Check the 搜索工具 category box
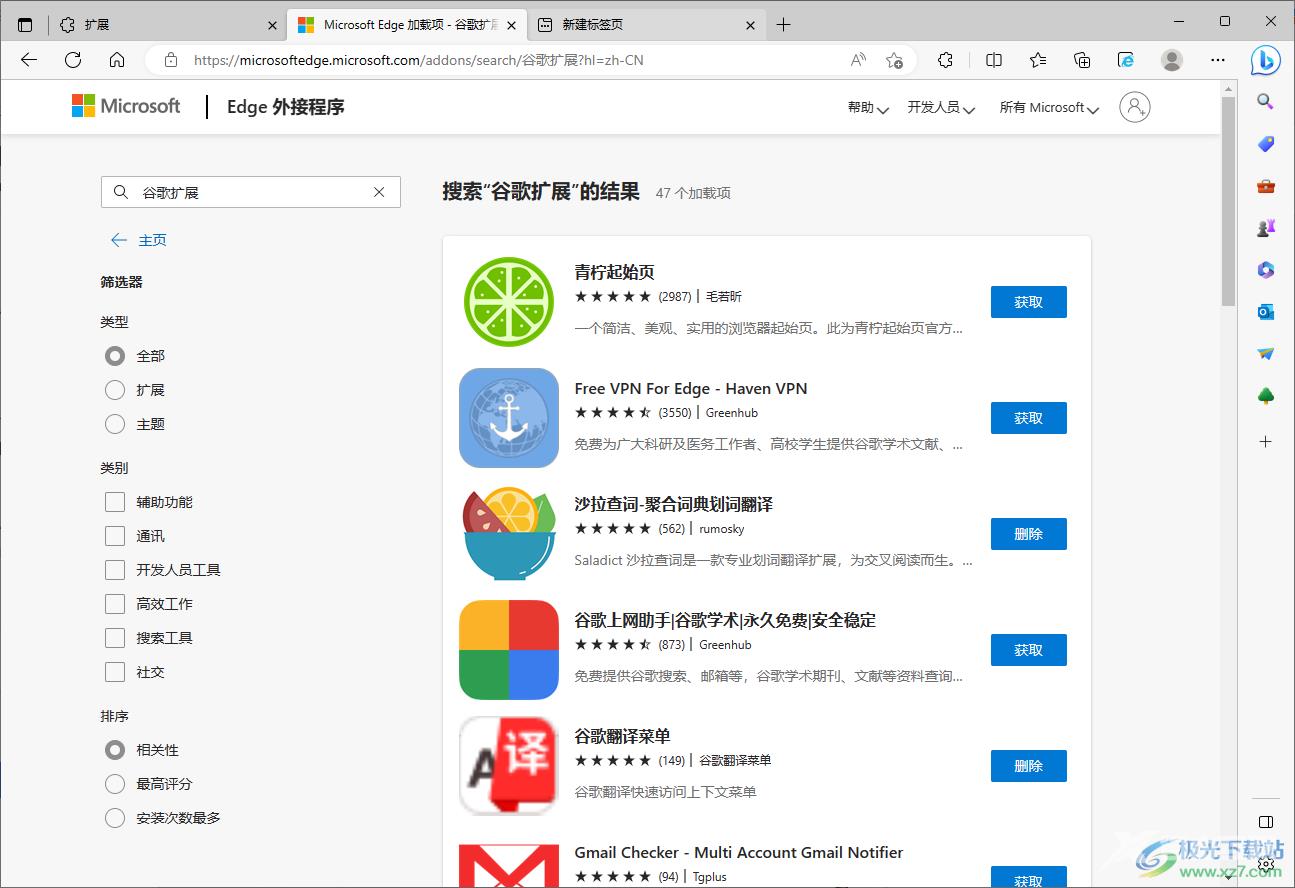This screenshot has height=888, width=1295. pyautogui.click(x=115, y=638)
